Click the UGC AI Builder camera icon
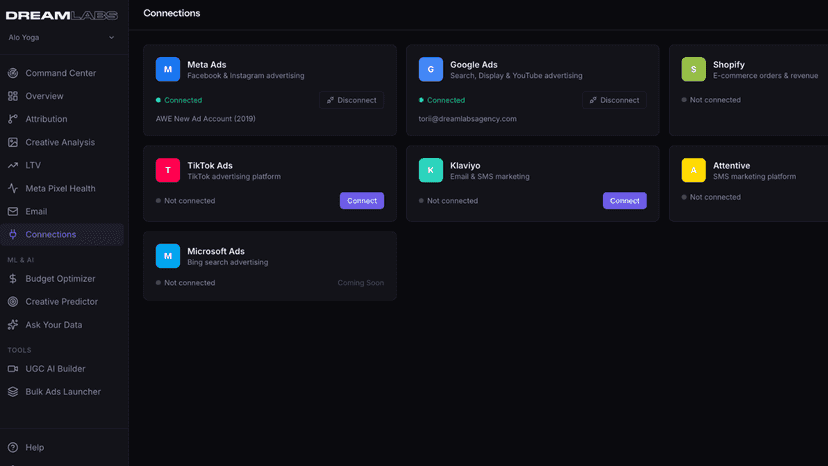Viewport: 828px width, 466px height. coord(13,369)
